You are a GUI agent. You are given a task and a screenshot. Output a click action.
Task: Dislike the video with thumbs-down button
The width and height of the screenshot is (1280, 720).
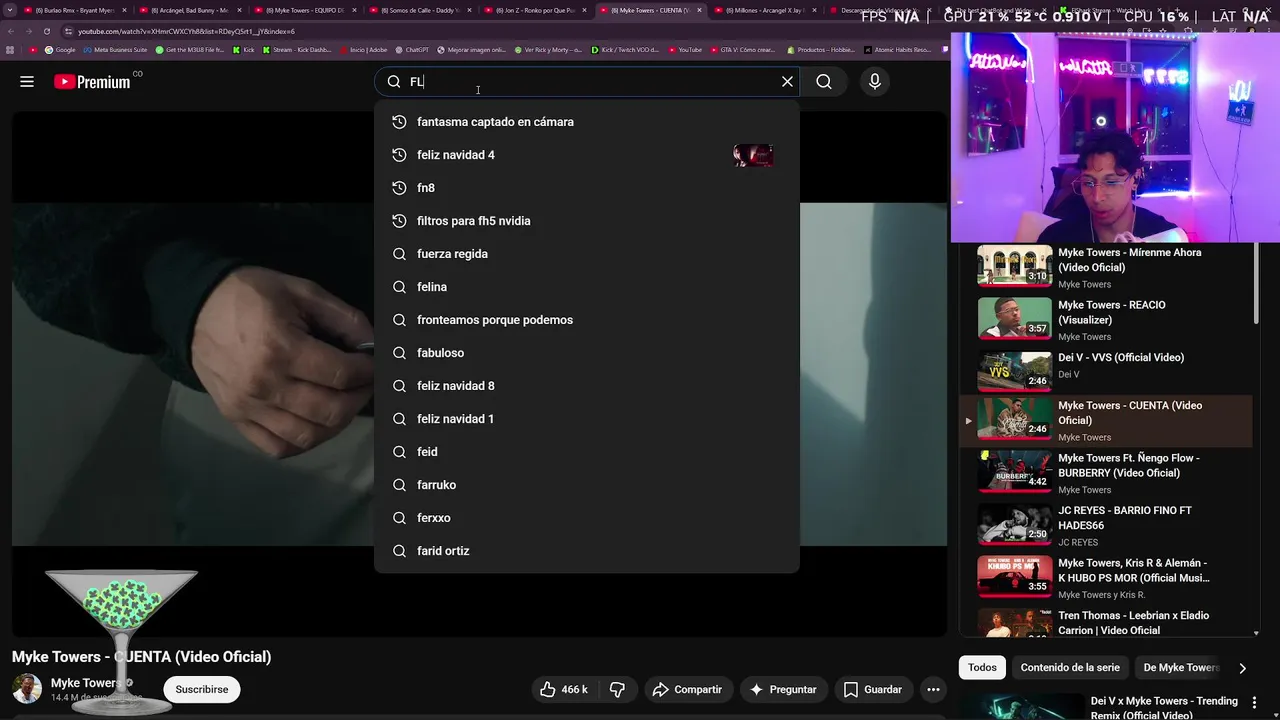pos(617,689)
